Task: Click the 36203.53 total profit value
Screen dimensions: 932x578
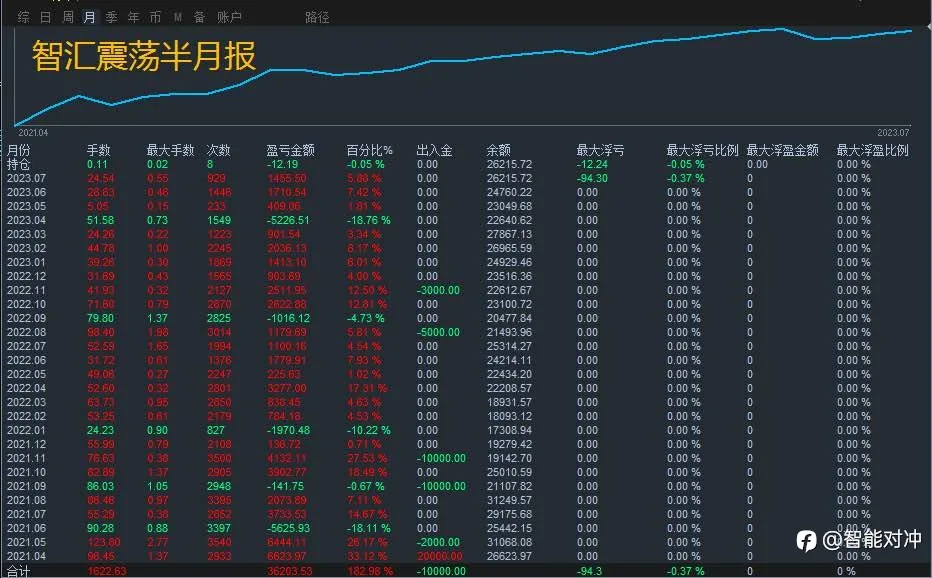Action: pyautogui.click(x=289, y=571)
